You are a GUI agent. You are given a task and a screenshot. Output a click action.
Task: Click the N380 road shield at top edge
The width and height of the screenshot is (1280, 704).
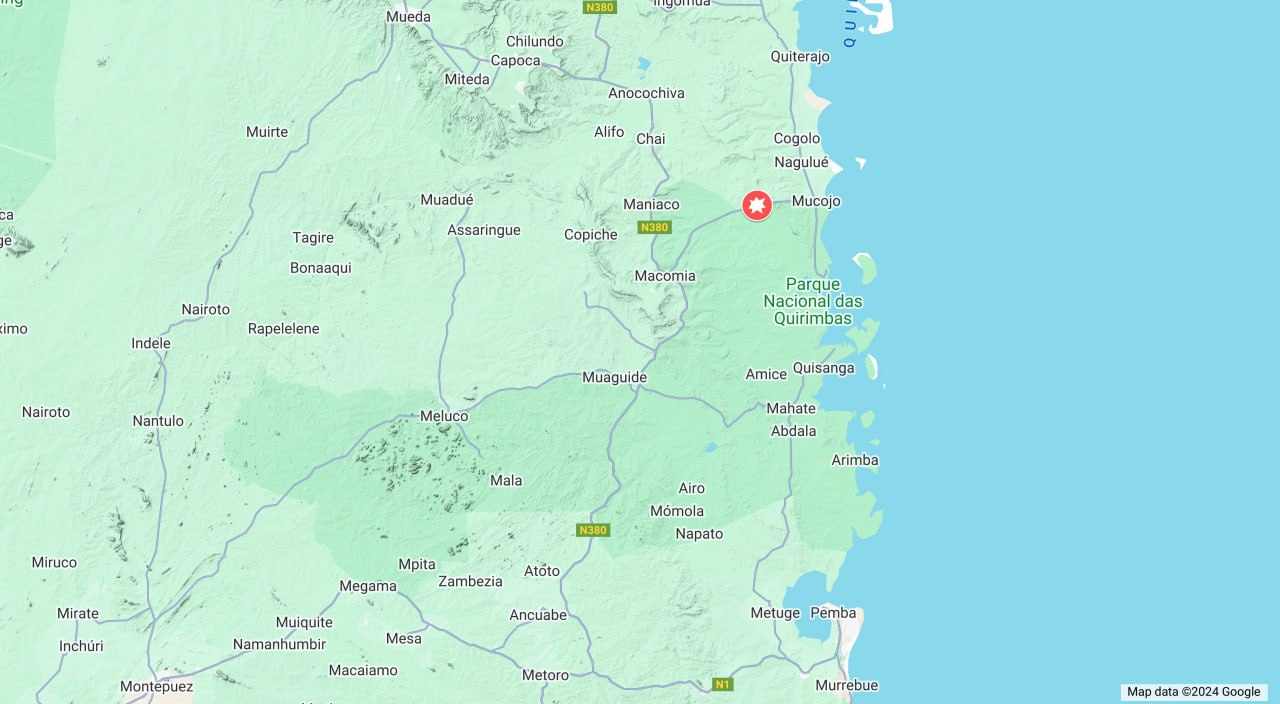click(x=600, y=7)
